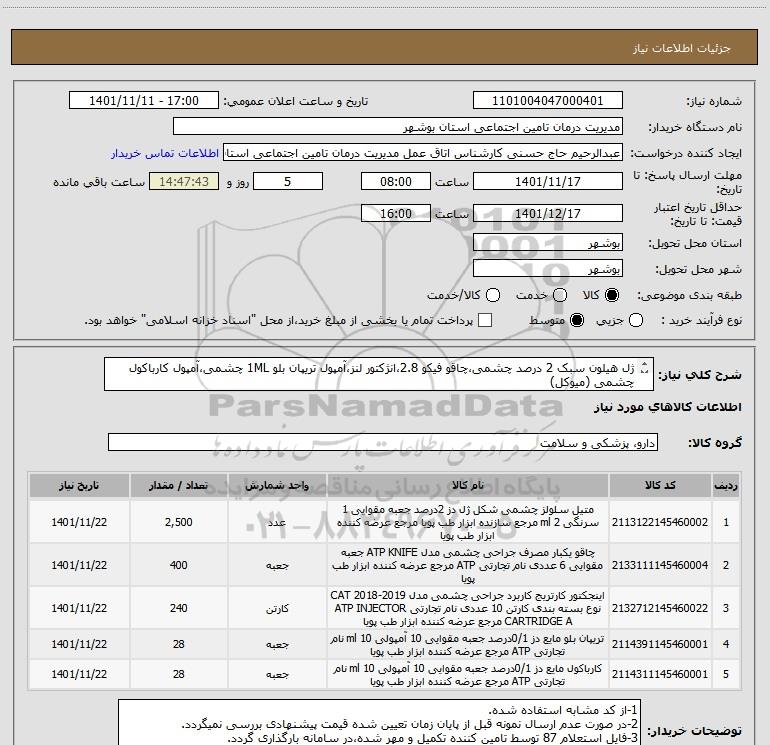Click response deadline date 1401/11/17 field
Screen dimensions: 770x745
548,181
